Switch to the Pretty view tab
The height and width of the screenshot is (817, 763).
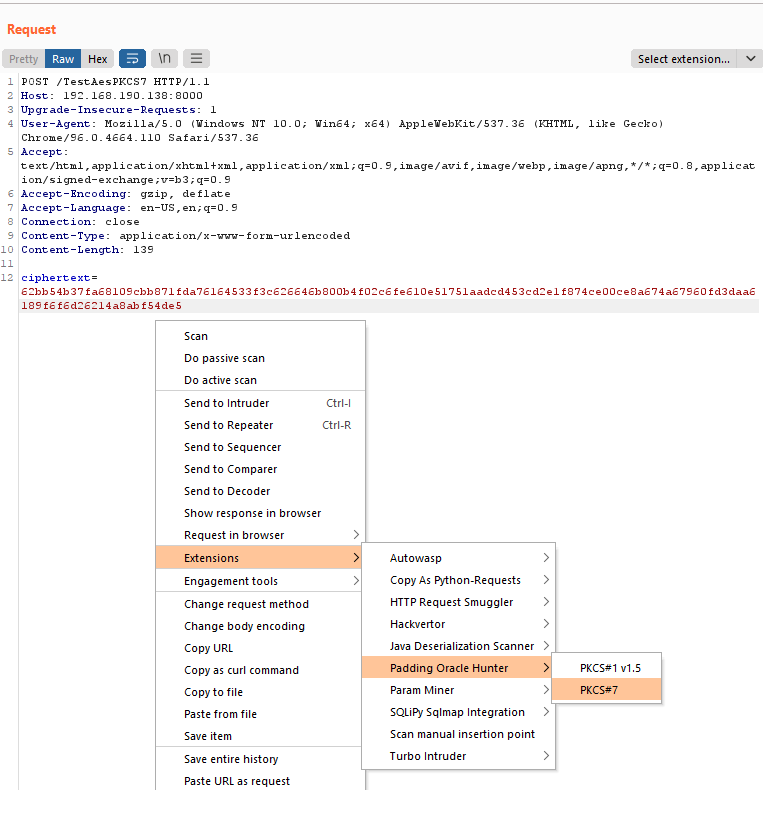pos(23,59)
